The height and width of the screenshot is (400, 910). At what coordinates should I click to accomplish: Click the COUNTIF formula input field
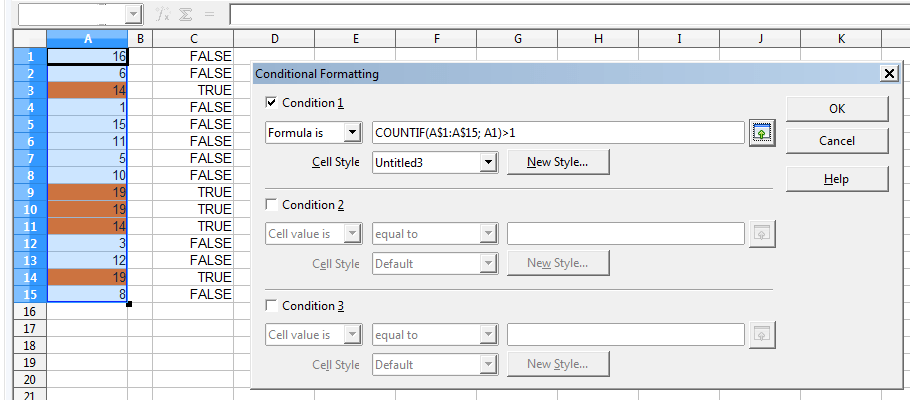coord(557,132)
